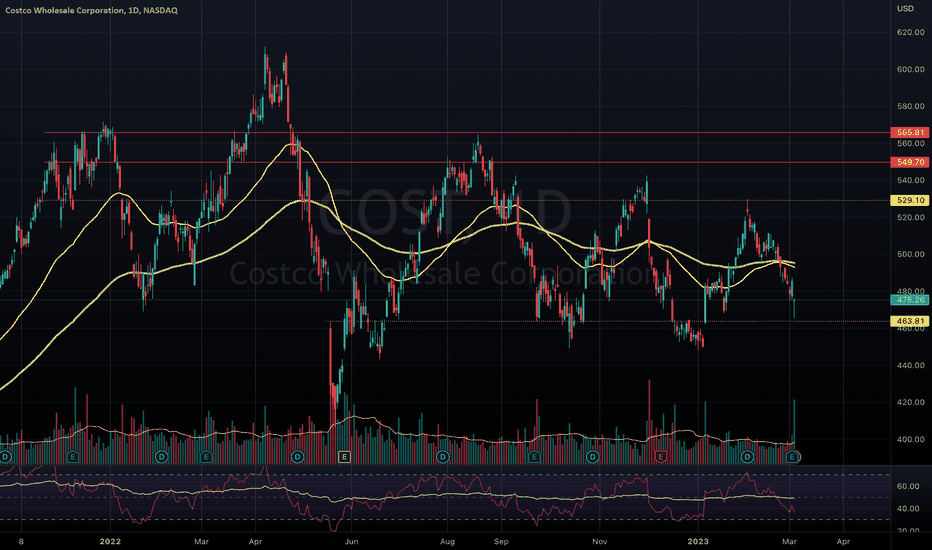Image resolution: width=932 pixels, height=550 pixels.
Task: Click the 440.00 price axis value
Action: point(911,365)
